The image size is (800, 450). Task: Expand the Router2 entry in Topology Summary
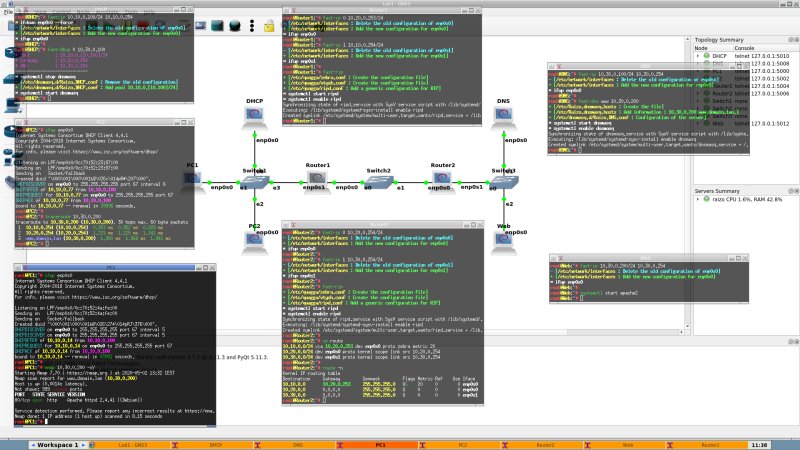point(698,92)
